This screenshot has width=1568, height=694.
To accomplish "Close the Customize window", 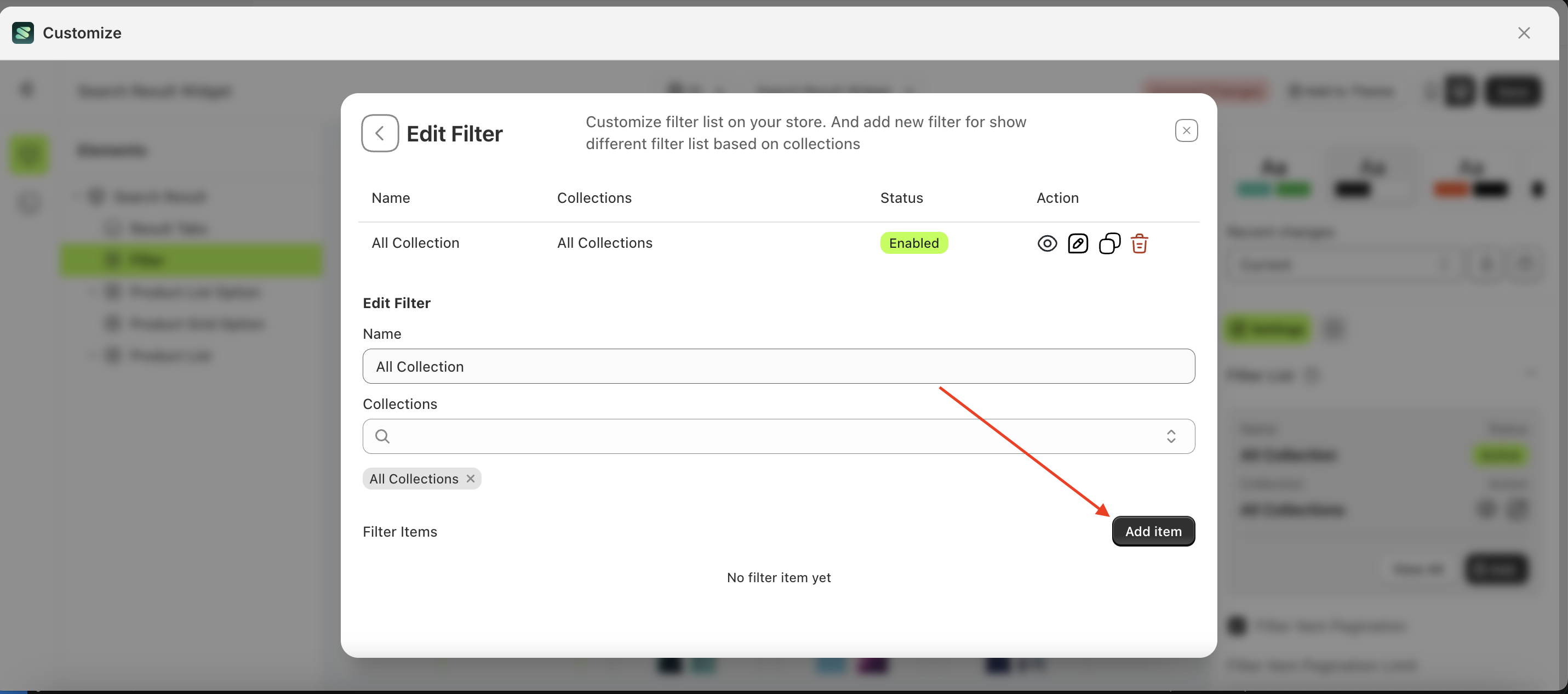I will pos(1524,33).
